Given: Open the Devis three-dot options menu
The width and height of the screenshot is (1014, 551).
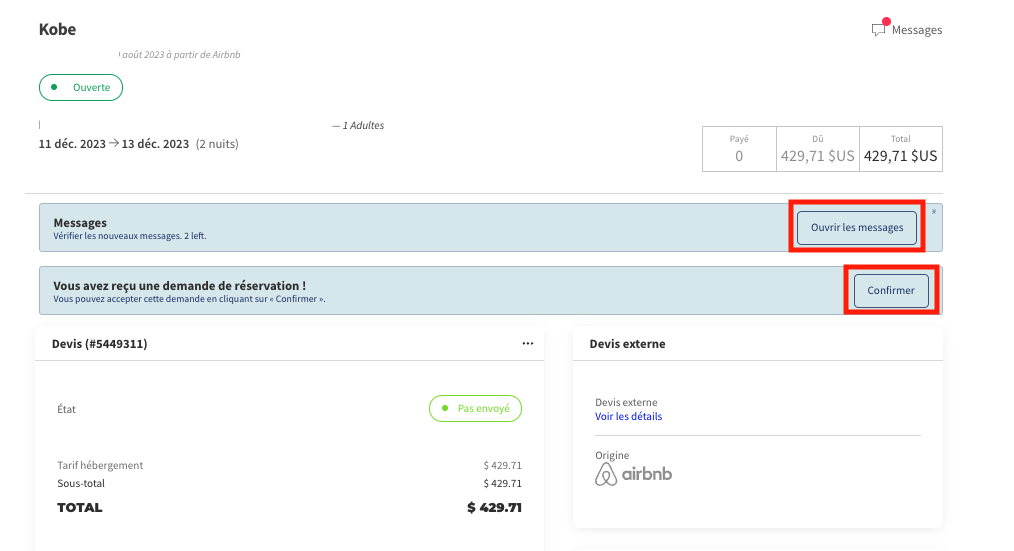Looking at the screenshot, I should tap(528, 343).
